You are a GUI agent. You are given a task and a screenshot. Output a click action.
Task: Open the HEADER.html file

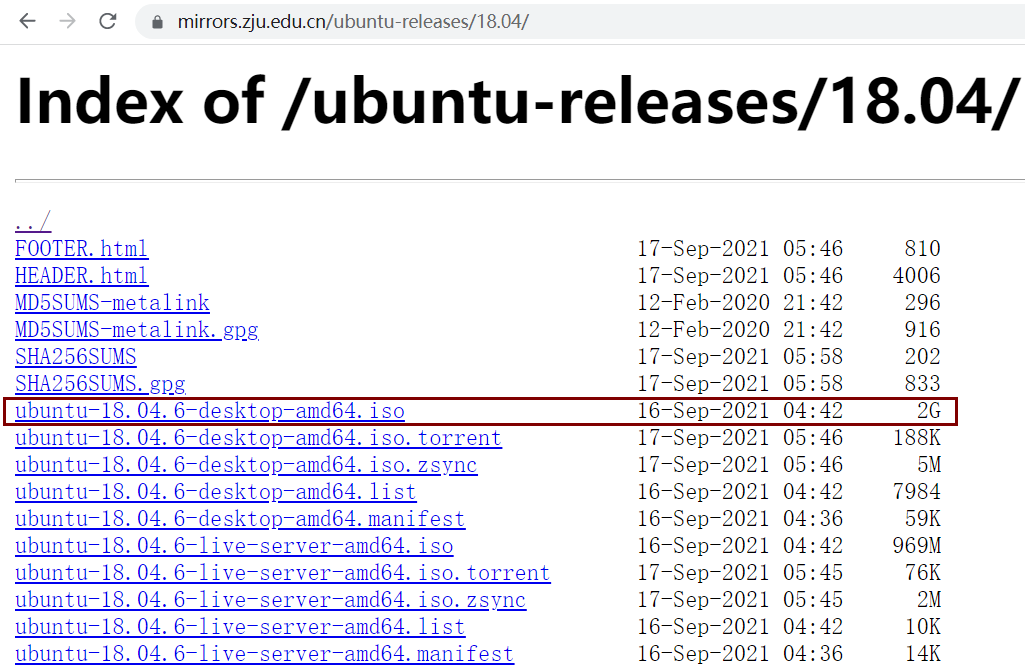[x=81, y=275]
